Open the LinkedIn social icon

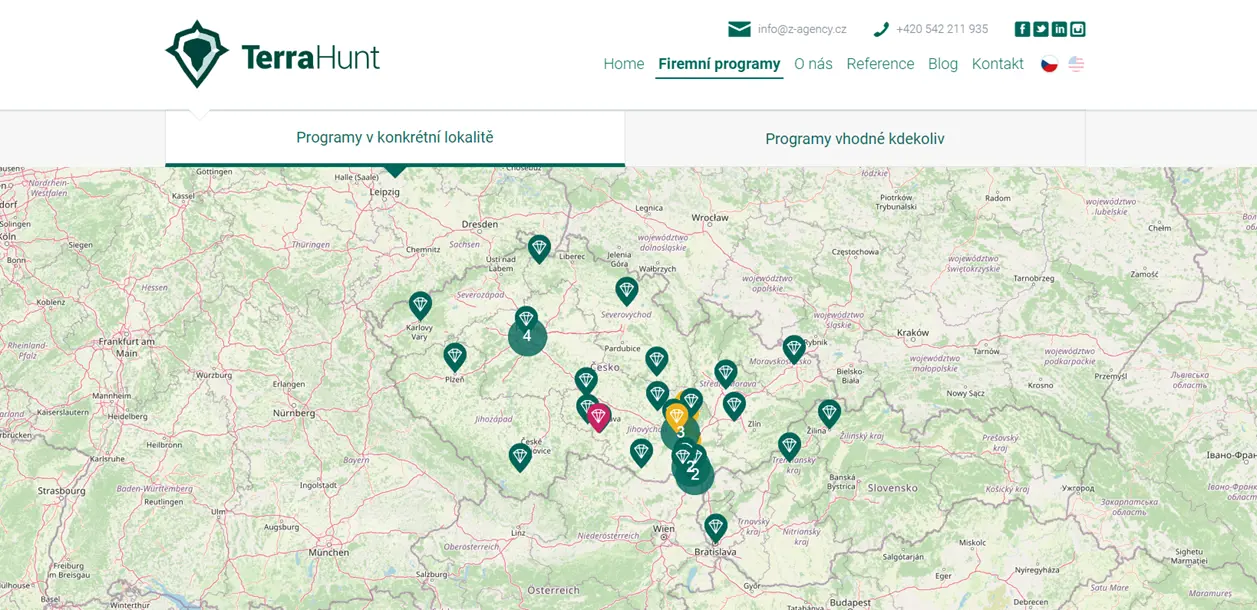[x=1059, y=29]
